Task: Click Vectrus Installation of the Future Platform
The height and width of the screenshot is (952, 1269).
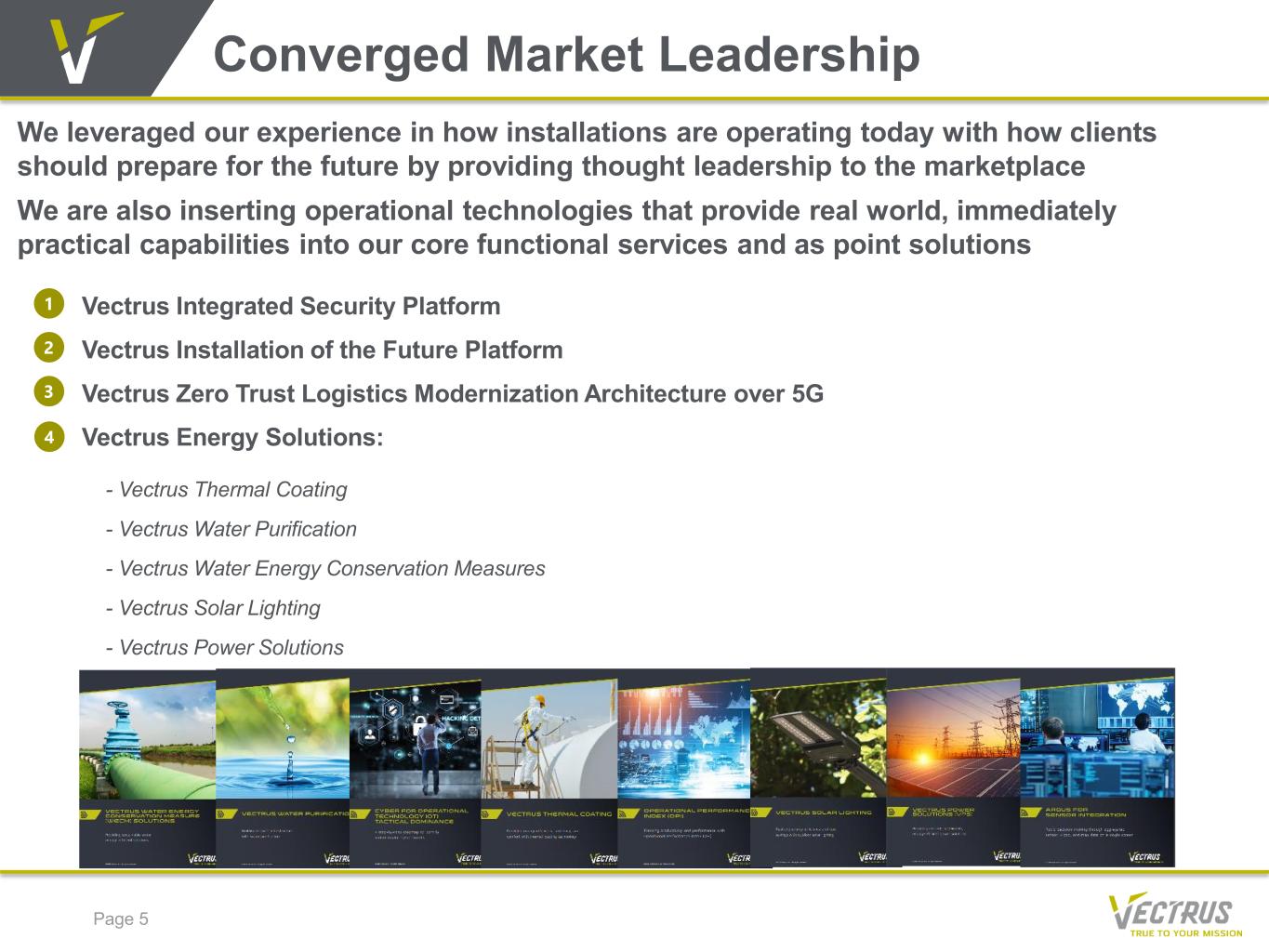Action: coord(323,350)
